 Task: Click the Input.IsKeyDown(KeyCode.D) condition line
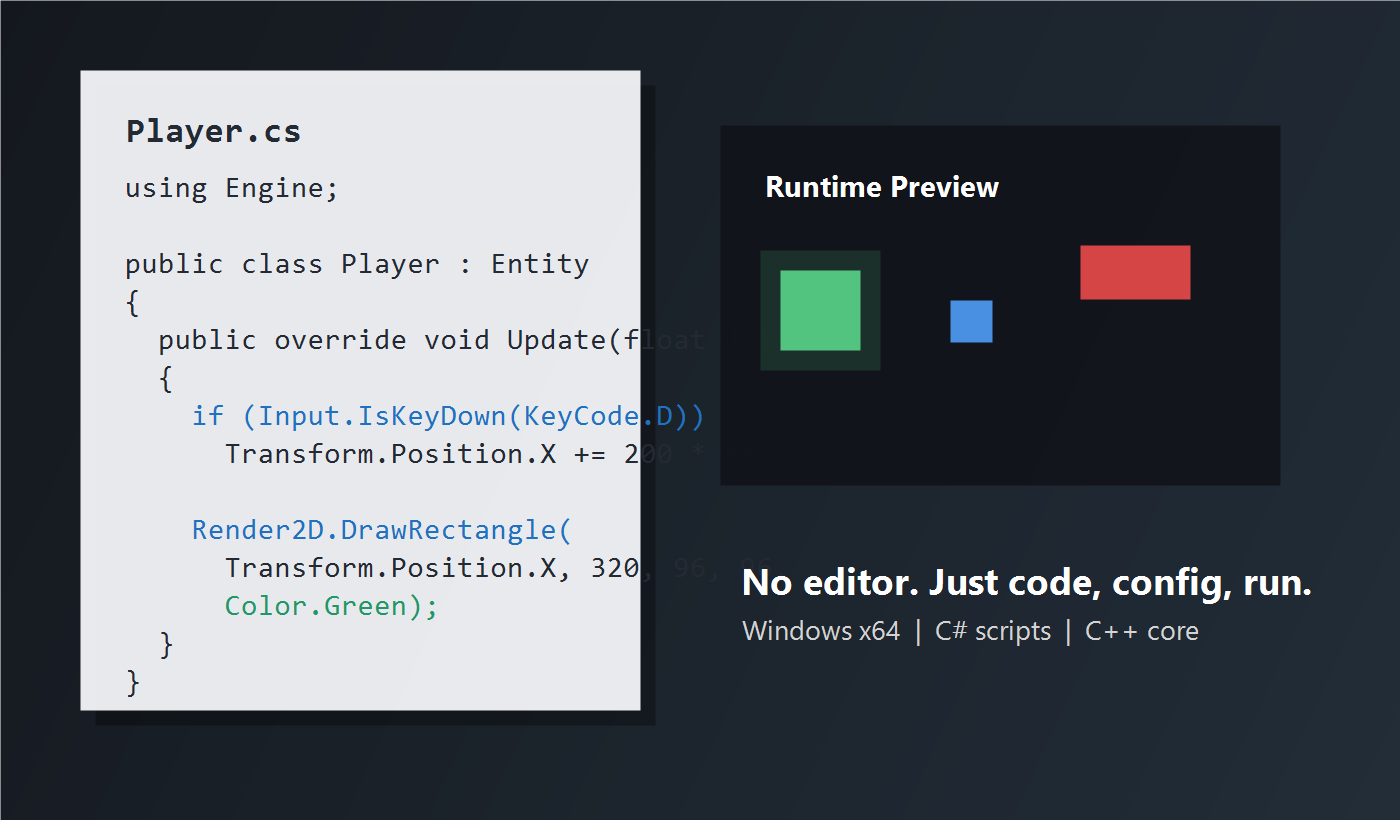pos(448,416)
